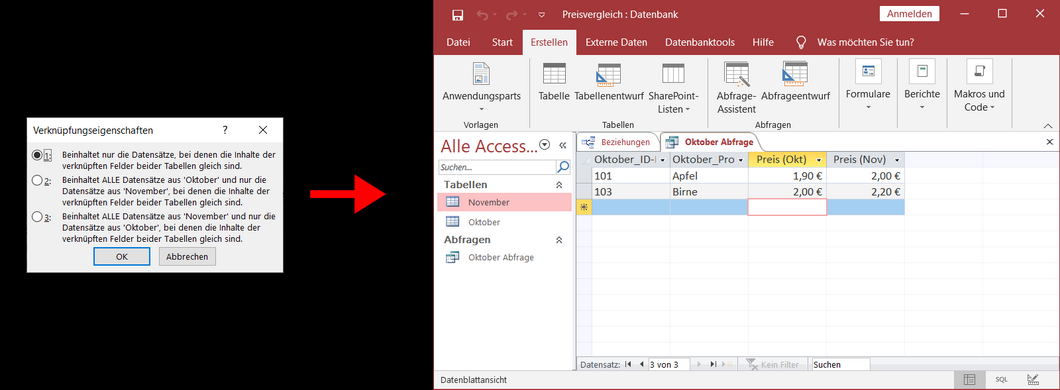This screenshot has height=390, width=1060.
Task: Click the record Suchen box at bottom
Action: tap(841, 364)
